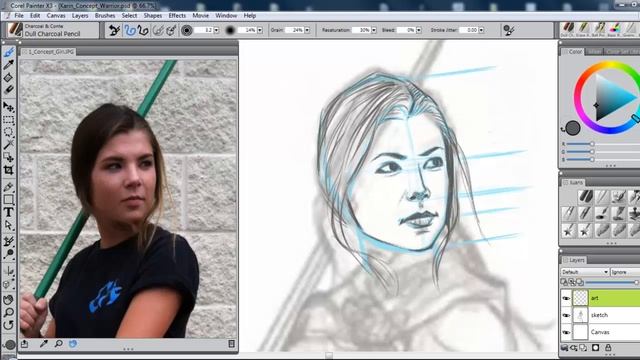Switch to the Color panel tab

coord(573,52)
